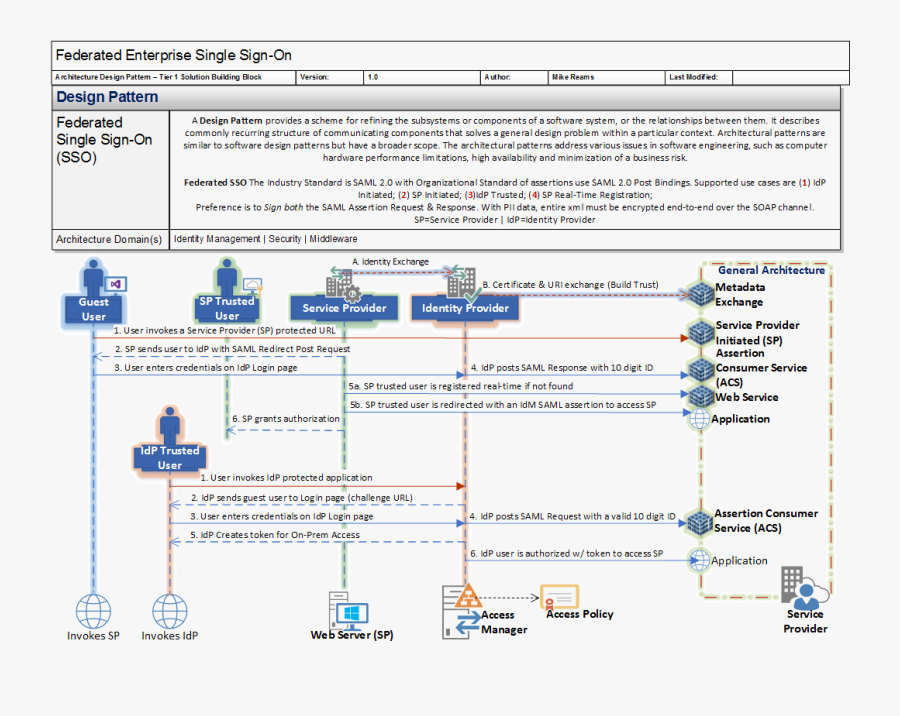Image resolution: width=900 pixels, height=716 pixels.
Task: Select the Invokes SP globe icon
Action: click(93, 610)
